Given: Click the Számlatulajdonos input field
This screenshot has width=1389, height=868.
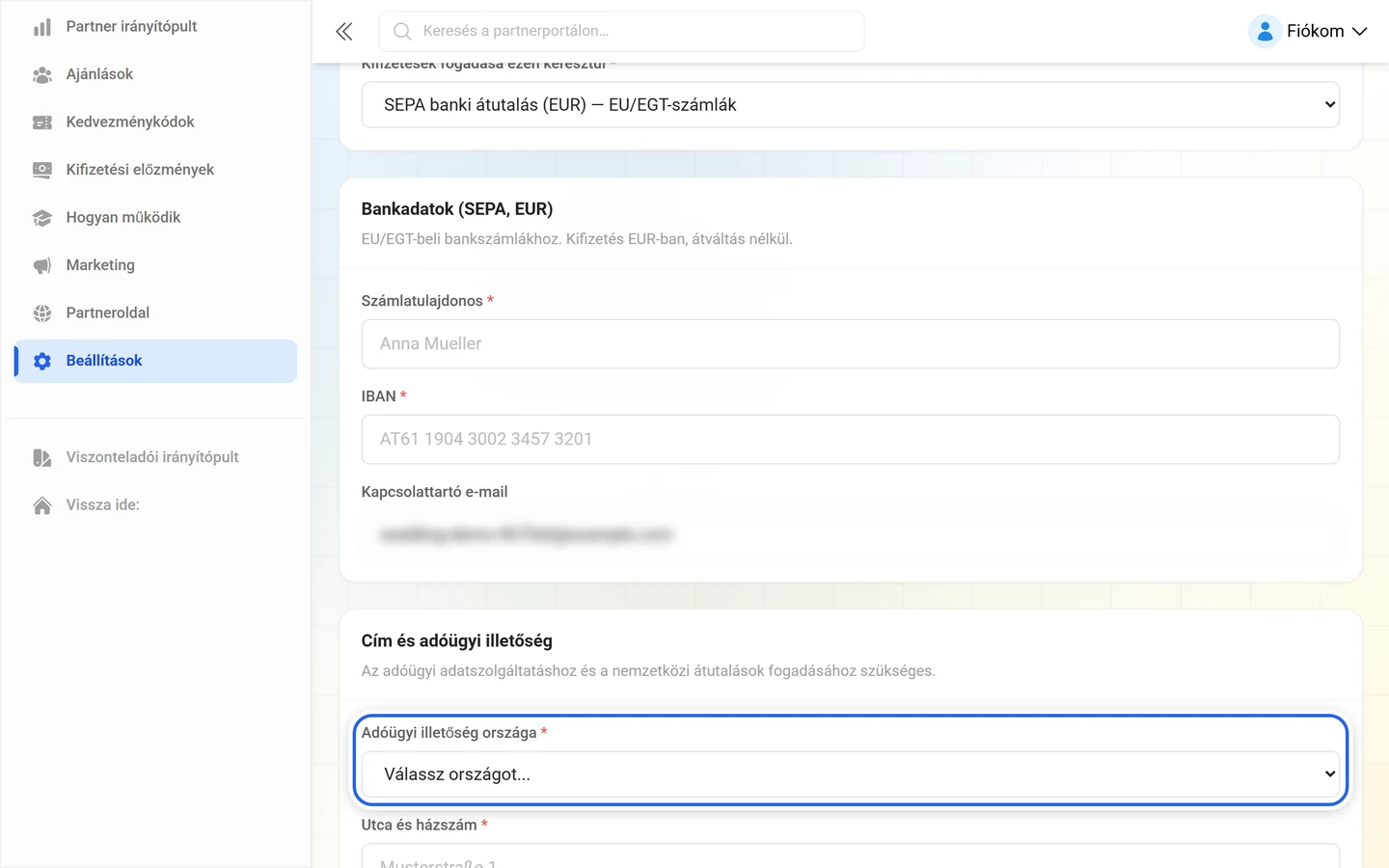Looking at the screenshot, I should tap(851, 344).
